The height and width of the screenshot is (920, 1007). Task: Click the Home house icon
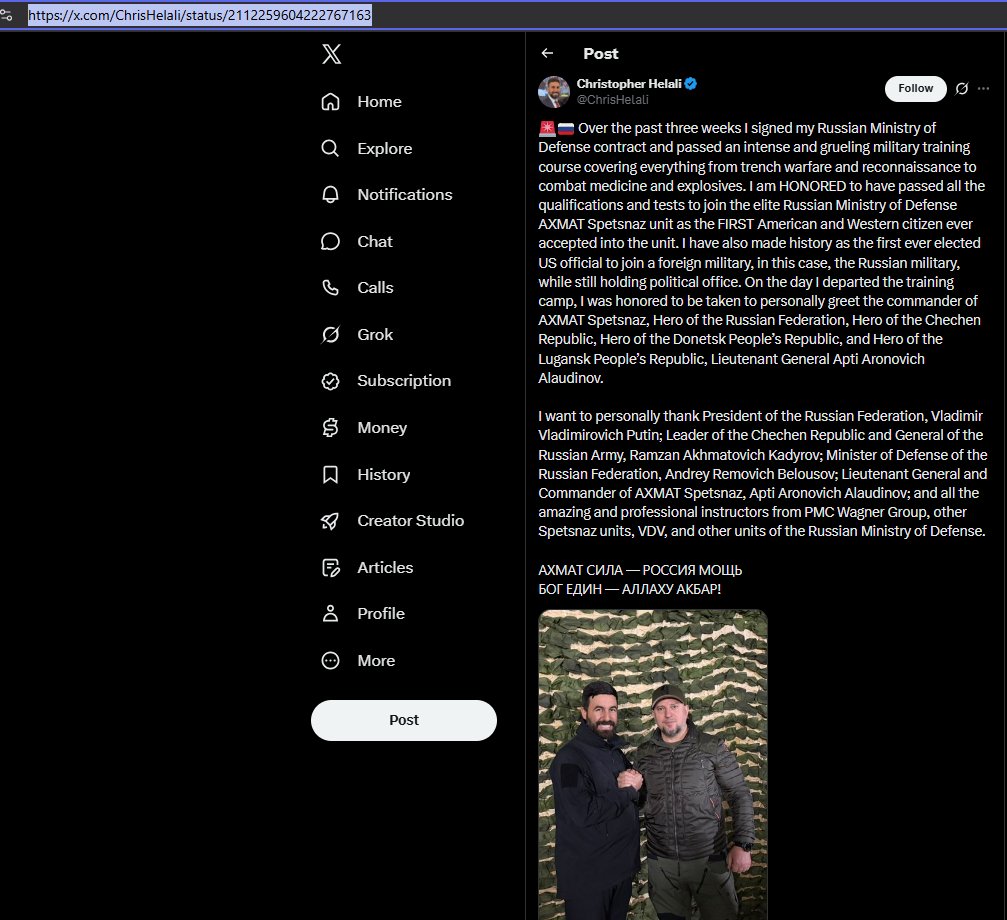(330, 101)
